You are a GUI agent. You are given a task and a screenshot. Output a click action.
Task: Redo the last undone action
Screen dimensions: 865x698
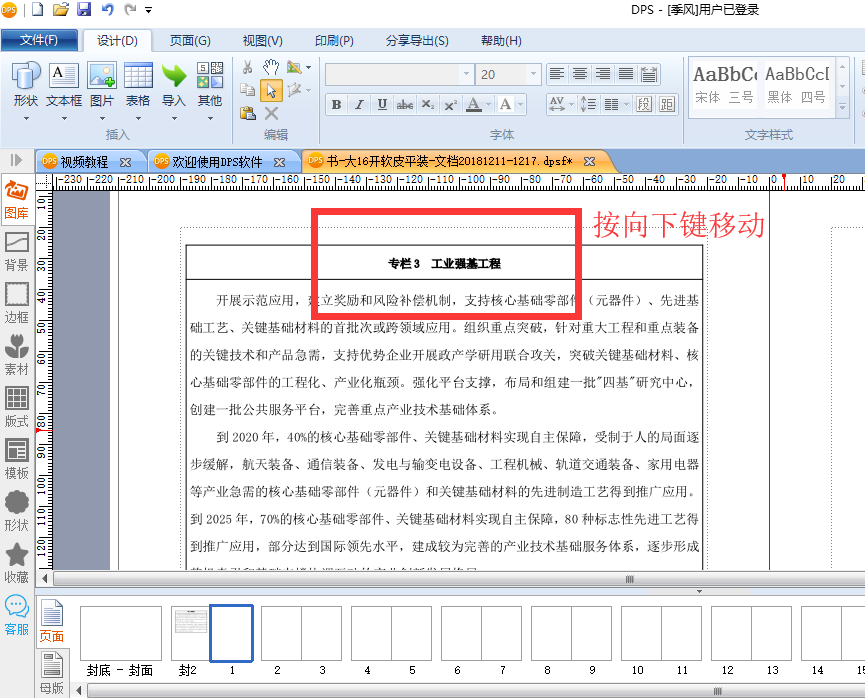[x=130, y=9]
